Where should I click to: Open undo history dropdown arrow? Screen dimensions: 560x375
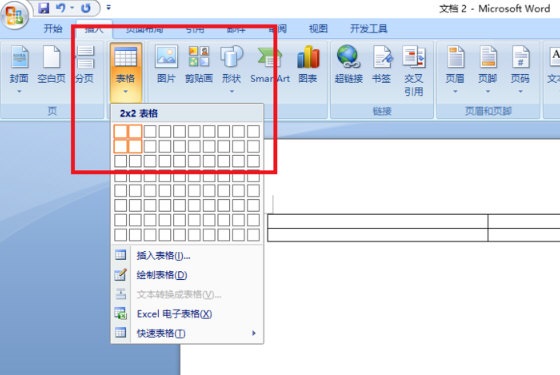[x=72, y=8]
